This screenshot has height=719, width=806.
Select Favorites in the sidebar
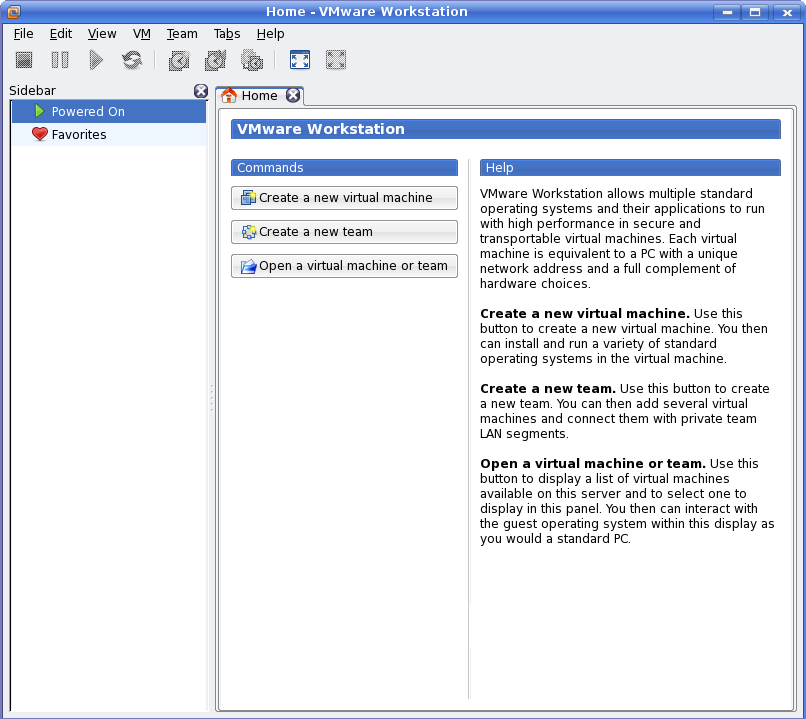click(79, 135)
